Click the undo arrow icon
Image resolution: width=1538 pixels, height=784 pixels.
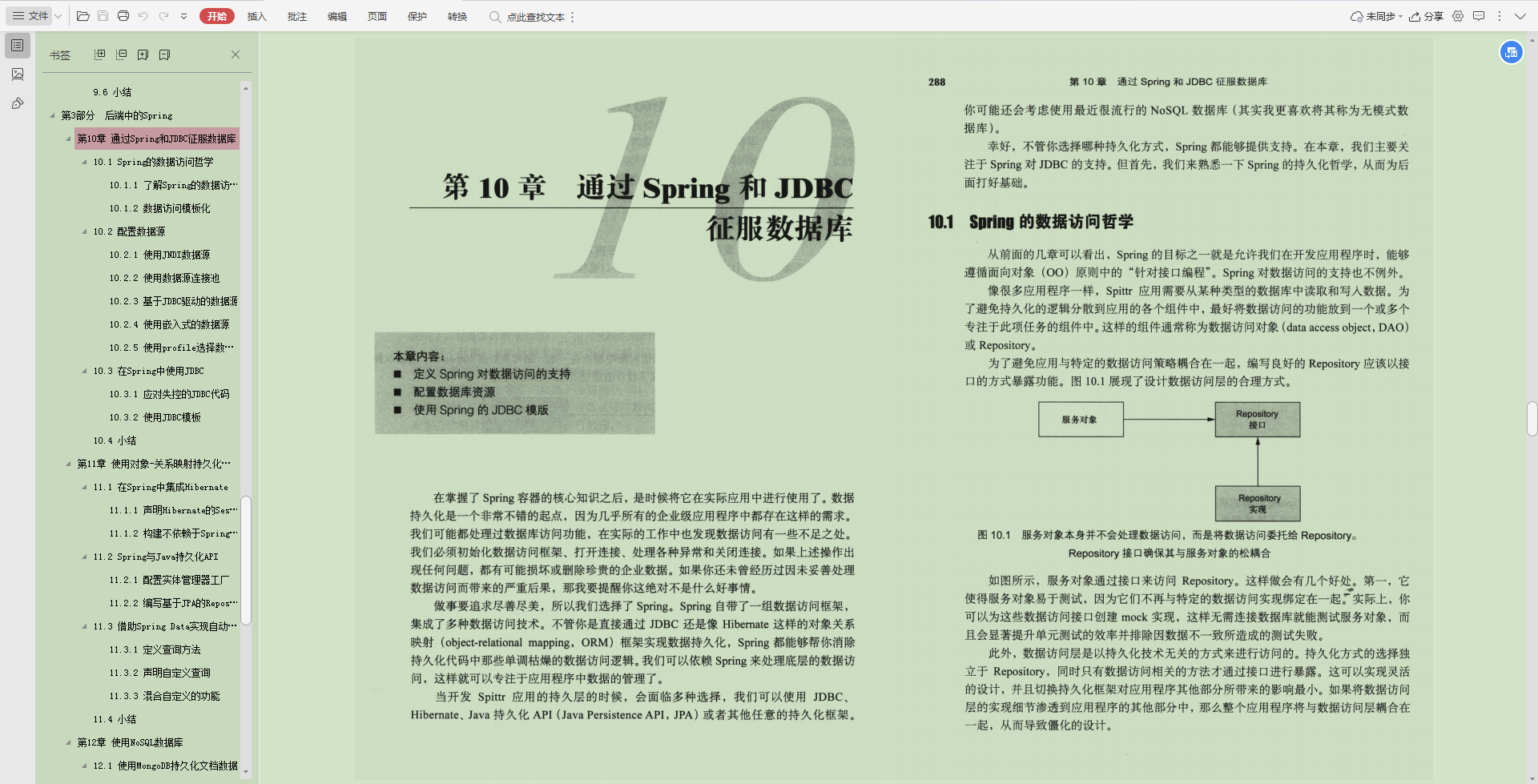(143, 15)
